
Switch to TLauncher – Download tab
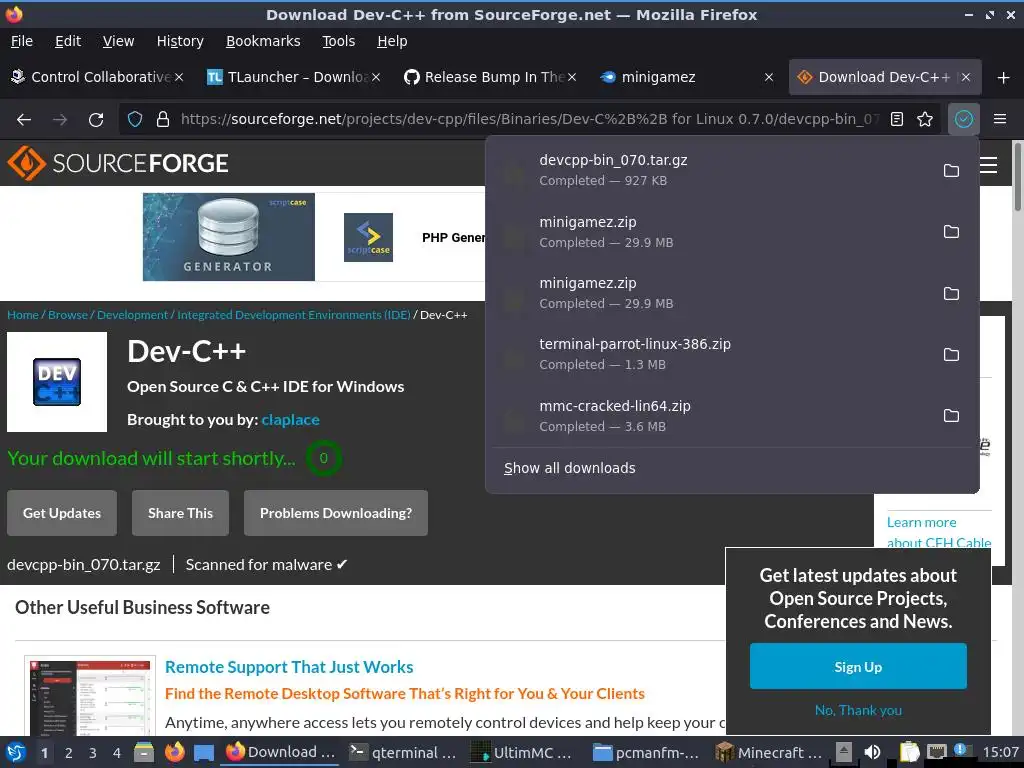(x=293, y=77)
